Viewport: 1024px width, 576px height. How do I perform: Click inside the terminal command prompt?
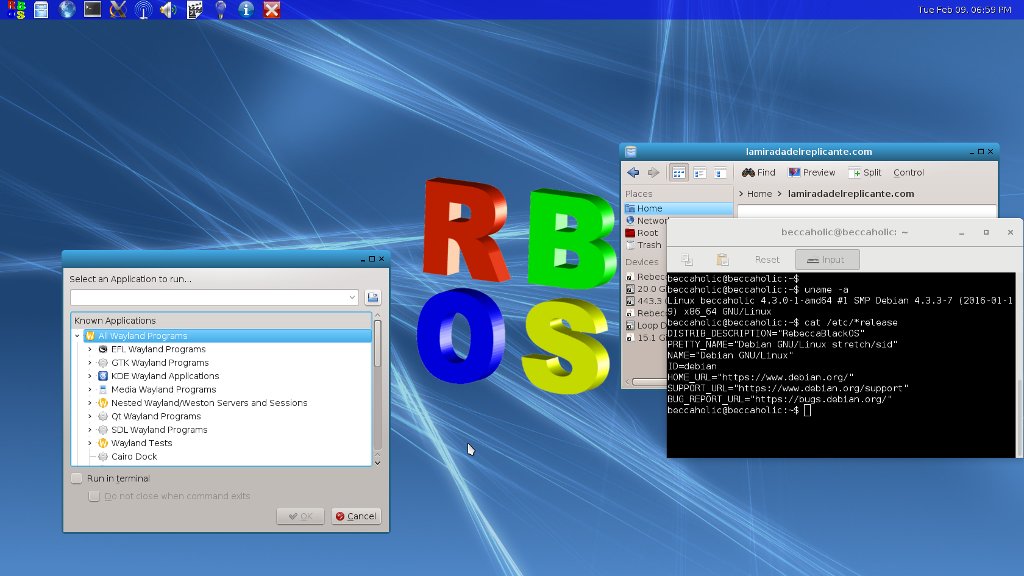(808, 410)
